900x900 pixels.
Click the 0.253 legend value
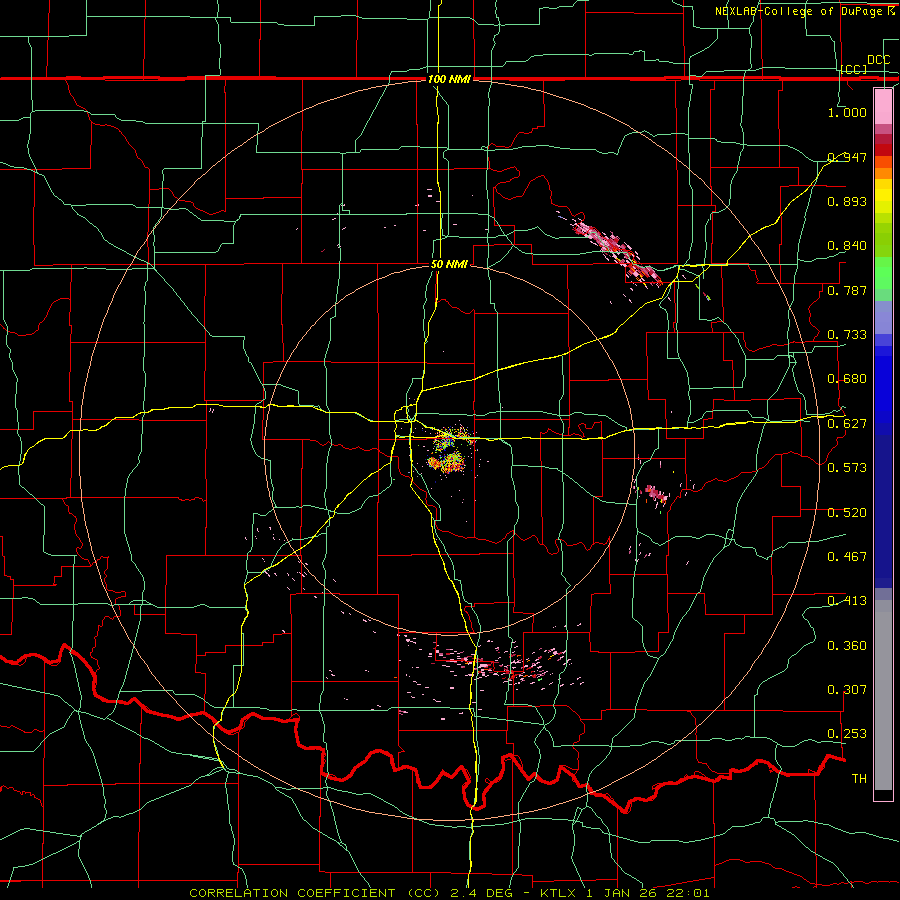pyautogui.click(x=847, y=734)
